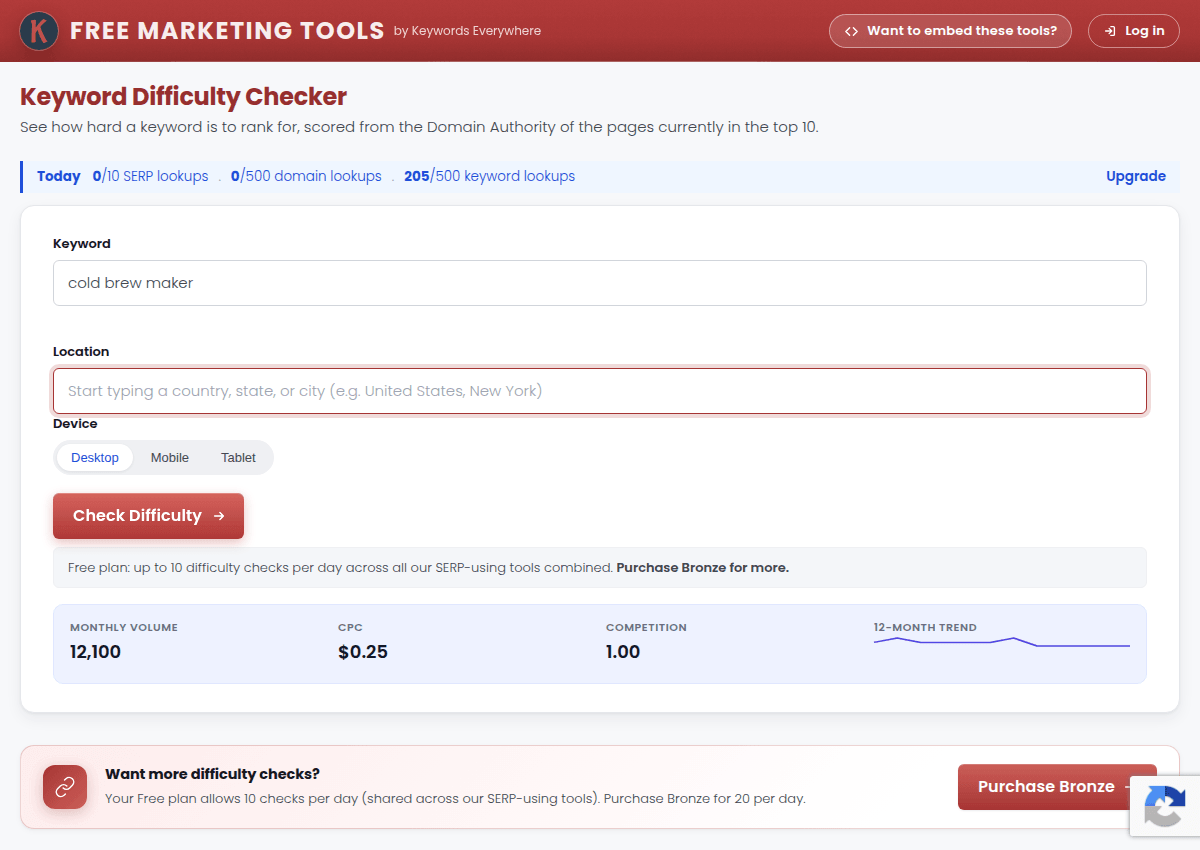
Task: Click the monthly volume value 12,100
Action: pos(96,652)
